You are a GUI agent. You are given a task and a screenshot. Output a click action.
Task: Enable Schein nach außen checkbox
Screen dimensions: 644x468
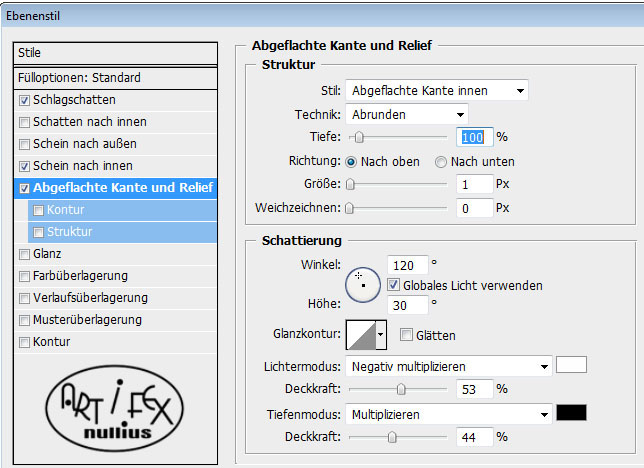click(x=24, y=144)
